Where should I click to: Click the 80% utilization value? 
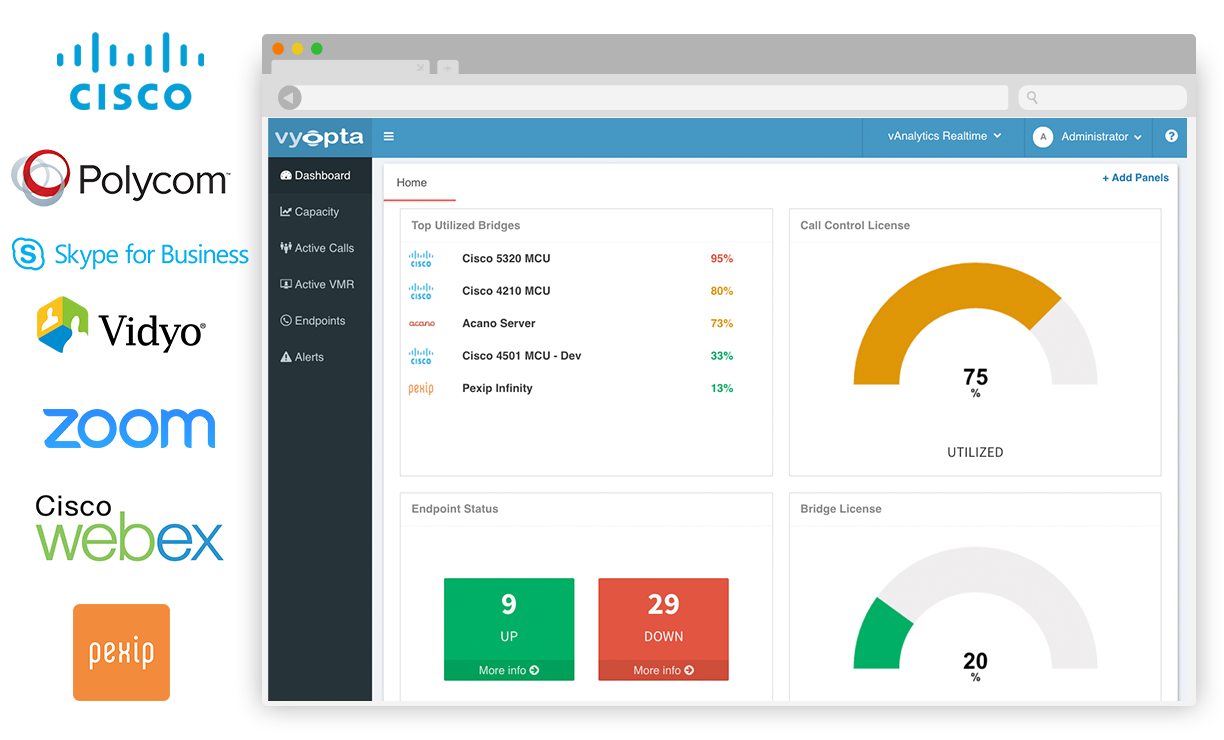point(722,291)
